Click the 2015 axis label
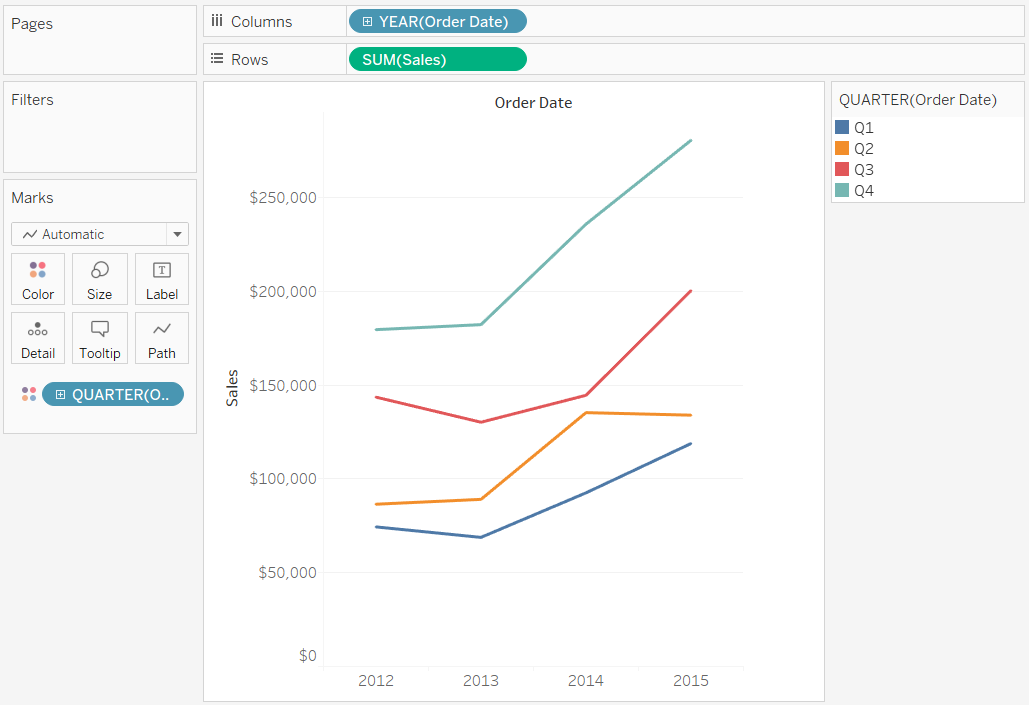The width and height of the screenshot is (1029, 705). 691,681
